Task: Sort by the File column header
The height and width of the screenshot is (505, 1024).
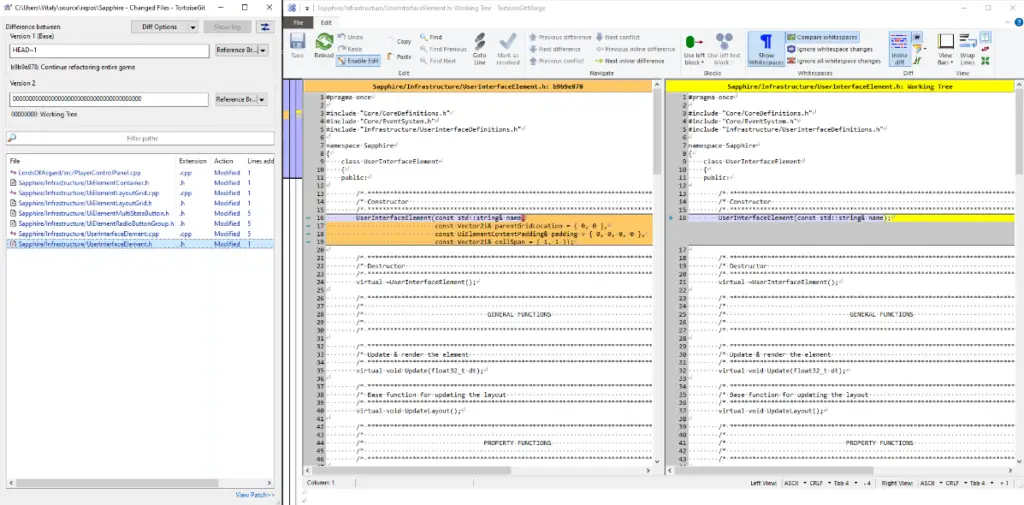Action: [91, 161]
